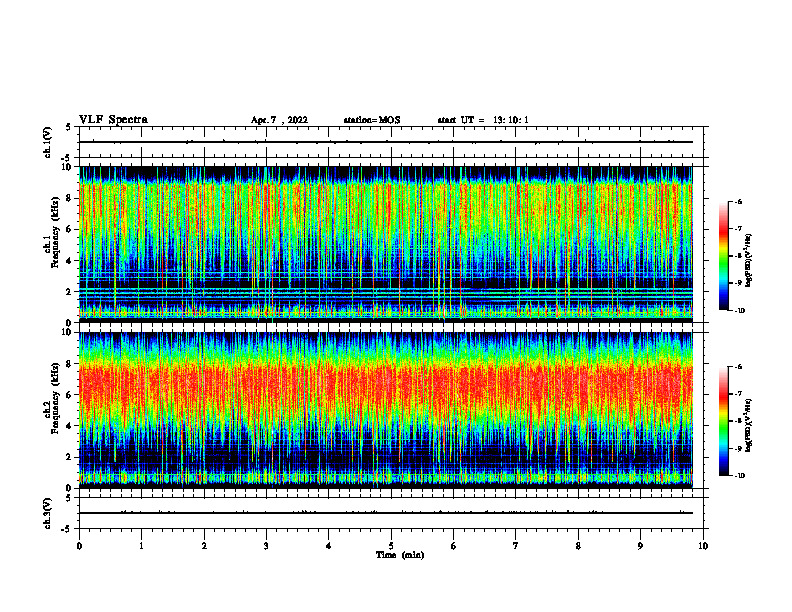Image resolution: width=792 pixels, height=612 pixels.
Task: Click time axis tick label "2"
Action: pyautogui.click(x=204, y=546)
